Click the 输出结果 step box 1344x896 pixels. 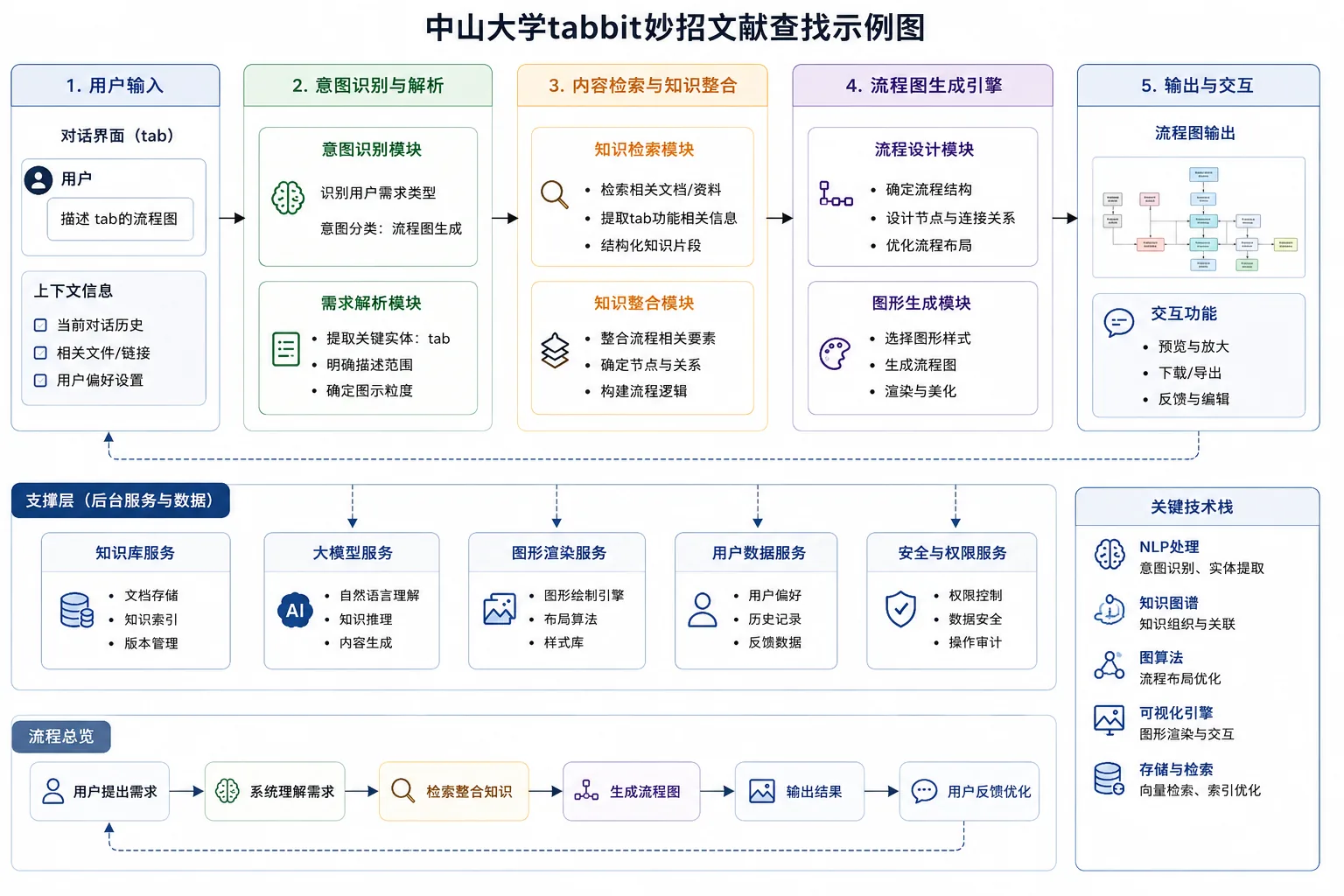(x=800, y=791)
